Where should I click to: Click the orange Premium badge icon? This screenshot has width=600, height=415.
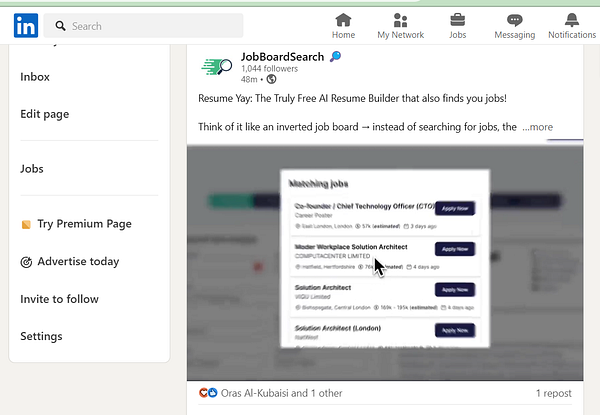[26, 224]
